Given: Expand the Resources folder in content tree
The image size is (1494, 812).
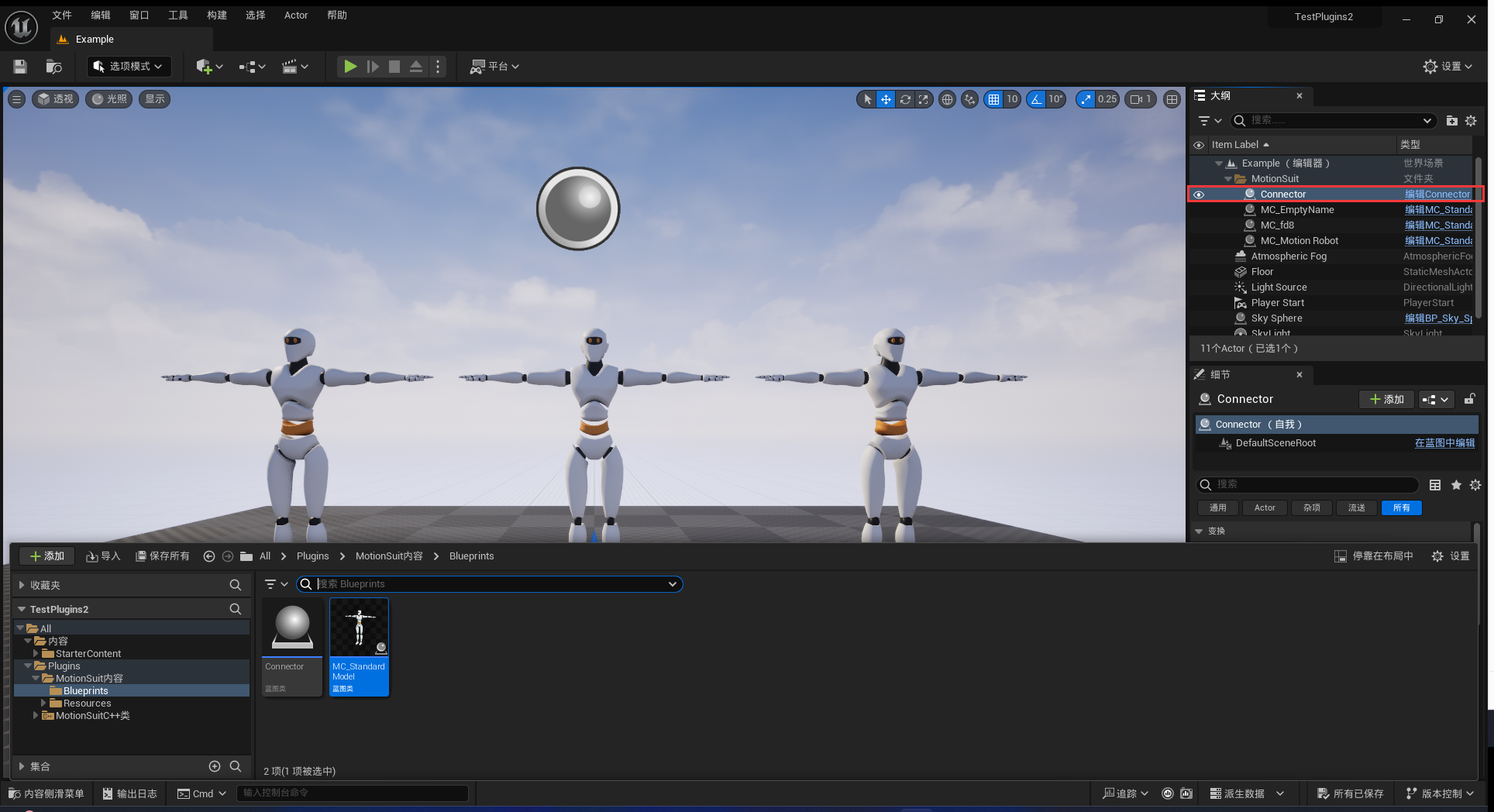Looking at the screenshot, I should (x=43, y=704).
